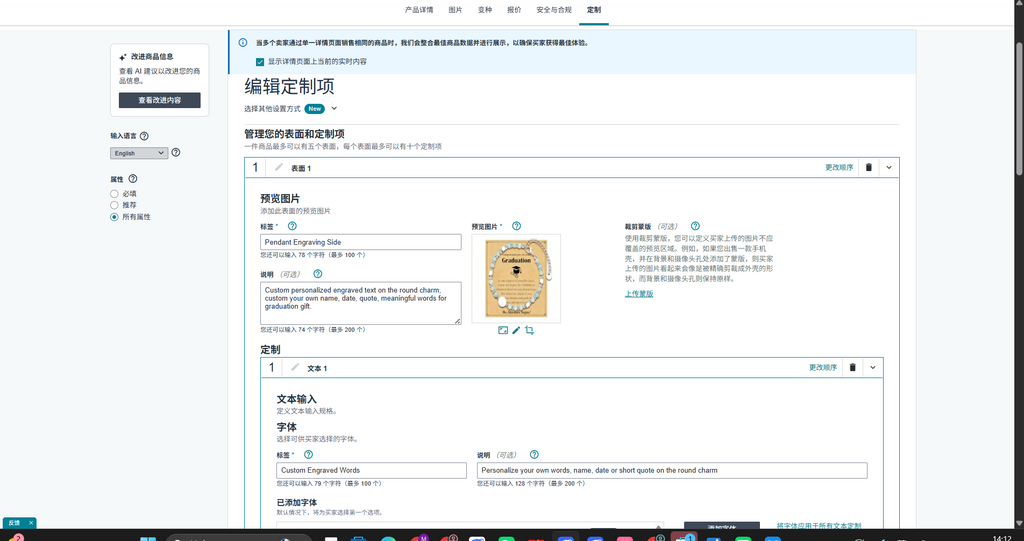Click the graduation bracelet preview thumbnail
The width and height of the screenshot is (1024, 541).
click(516, 278)
